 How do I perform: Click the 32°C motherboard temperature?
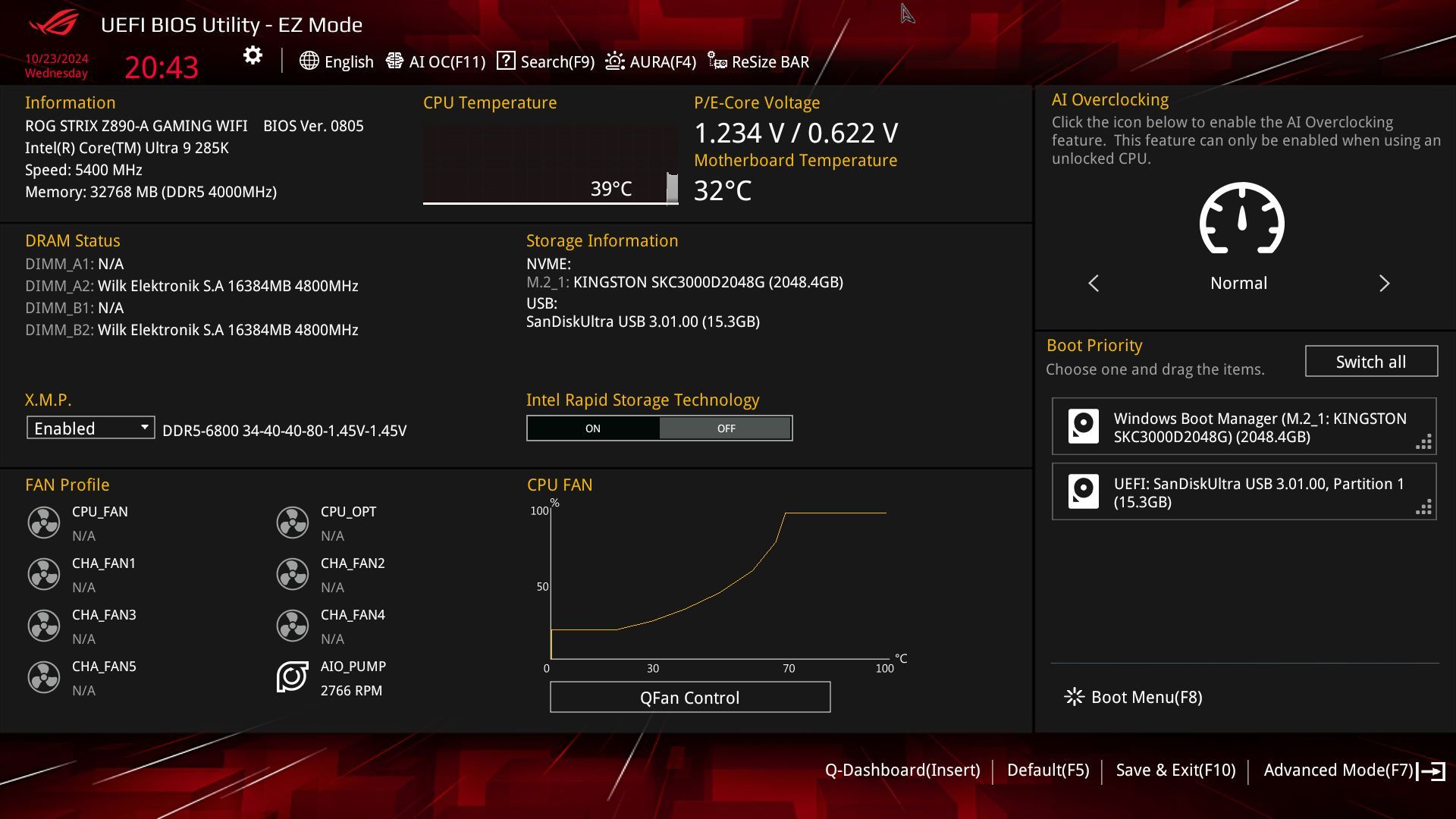723,190
